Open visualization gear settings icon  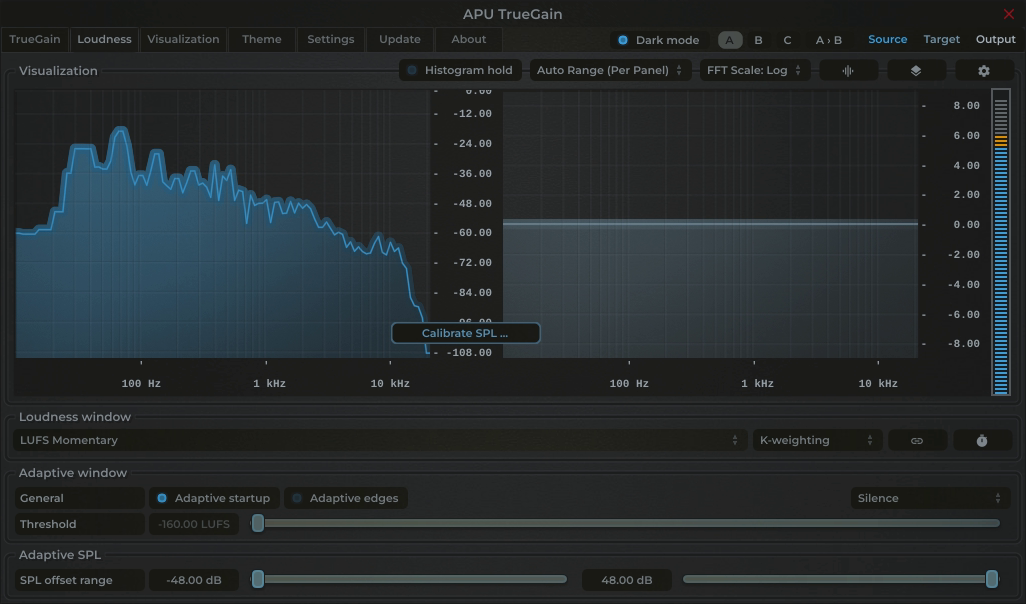tap(983, 71)
